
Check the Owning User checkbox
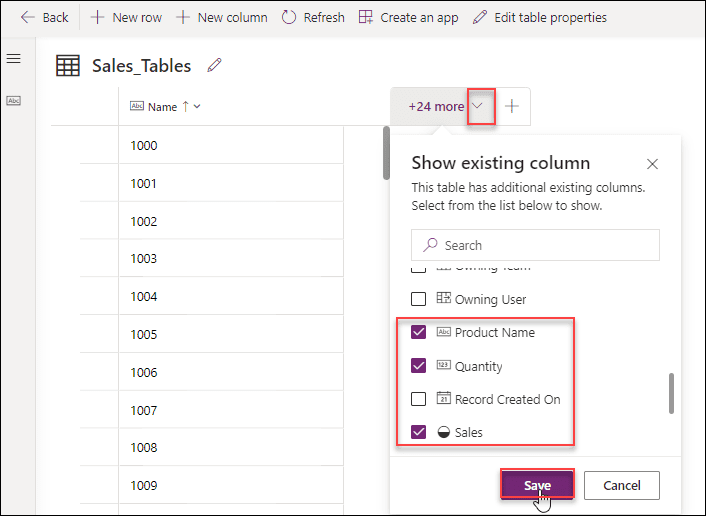(x=419, y=299)
